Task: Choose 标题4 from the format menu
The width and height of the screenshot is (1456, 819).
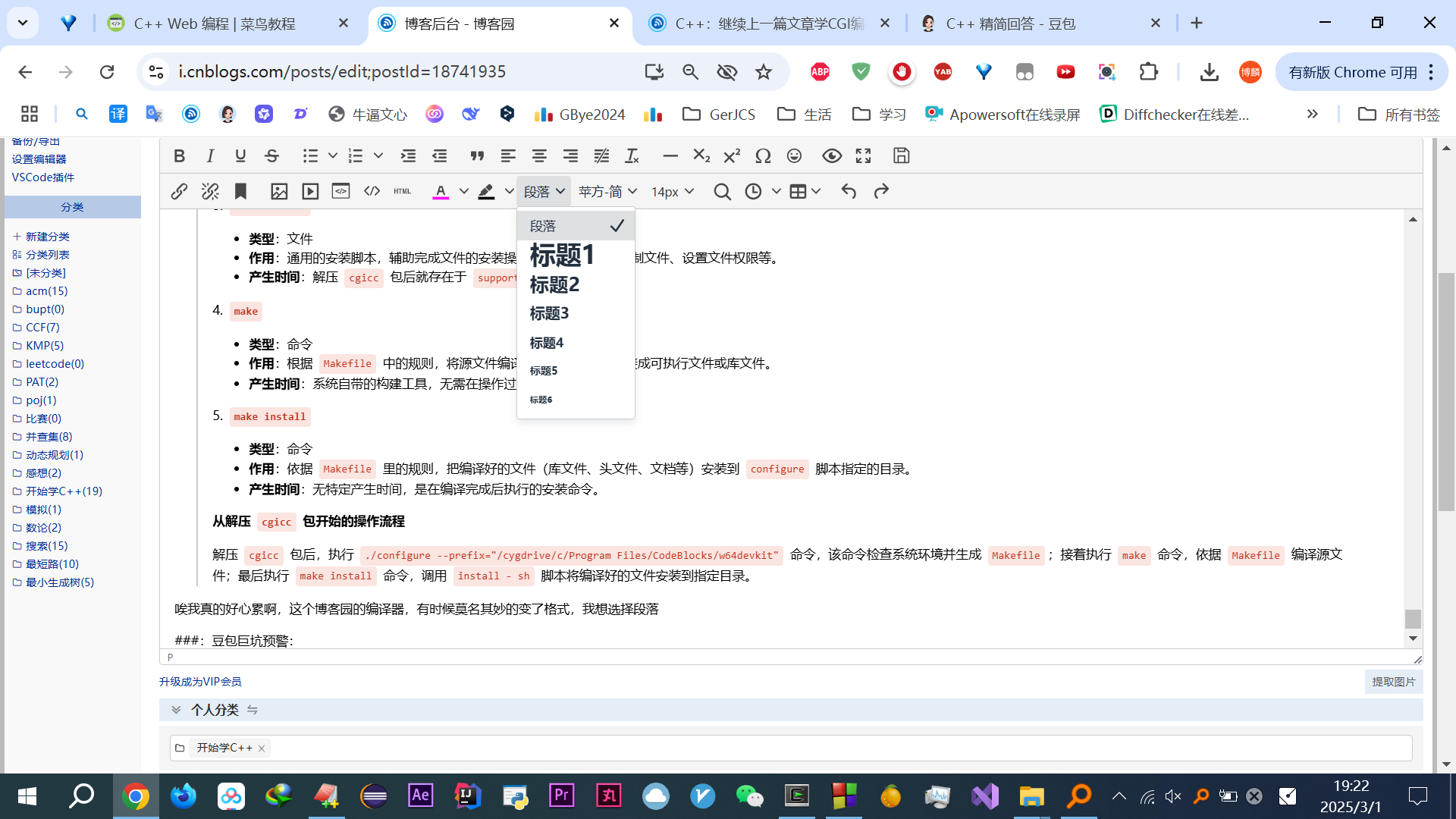Action: [576, 343]
